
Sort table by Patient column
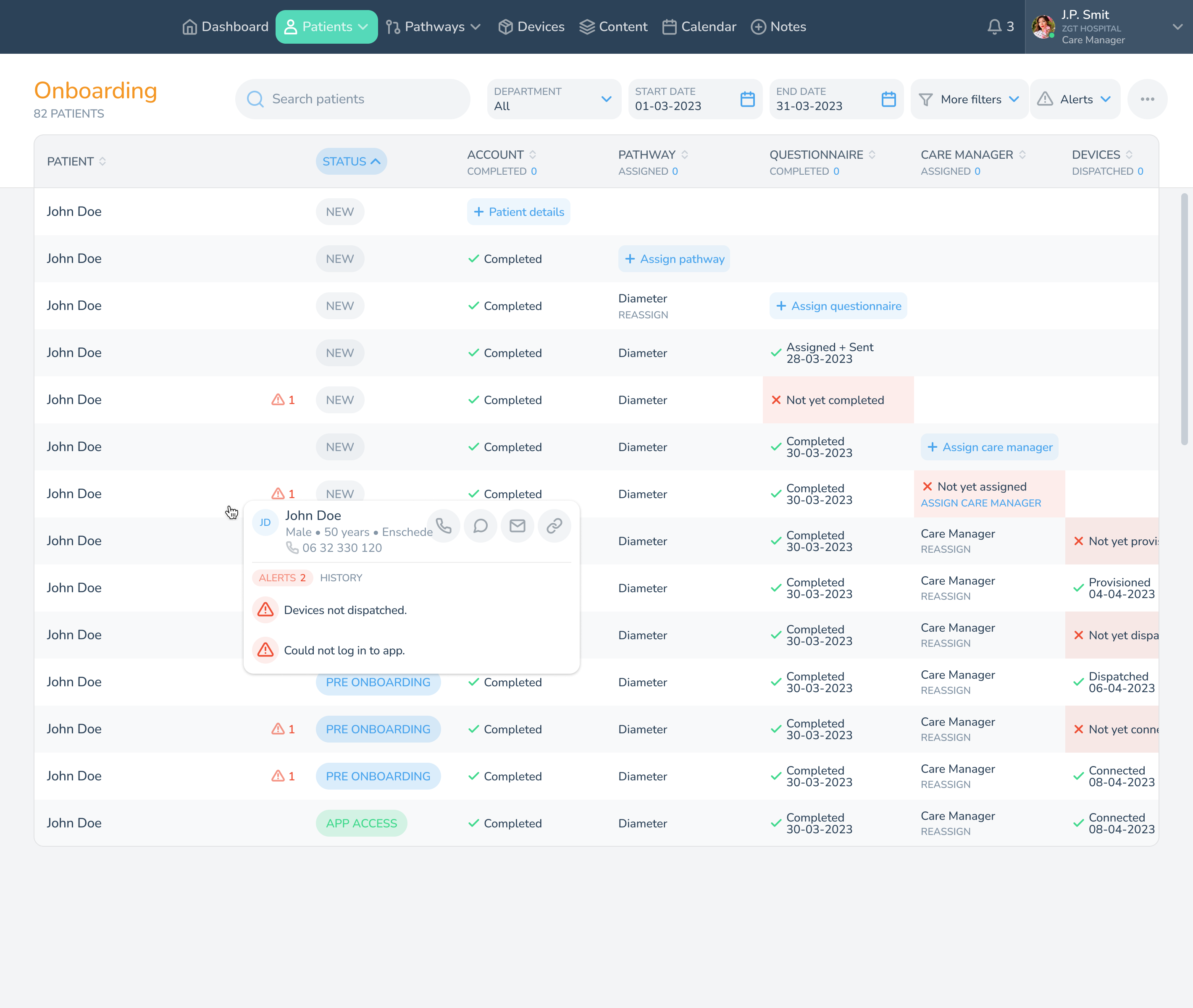coord(76,162)
